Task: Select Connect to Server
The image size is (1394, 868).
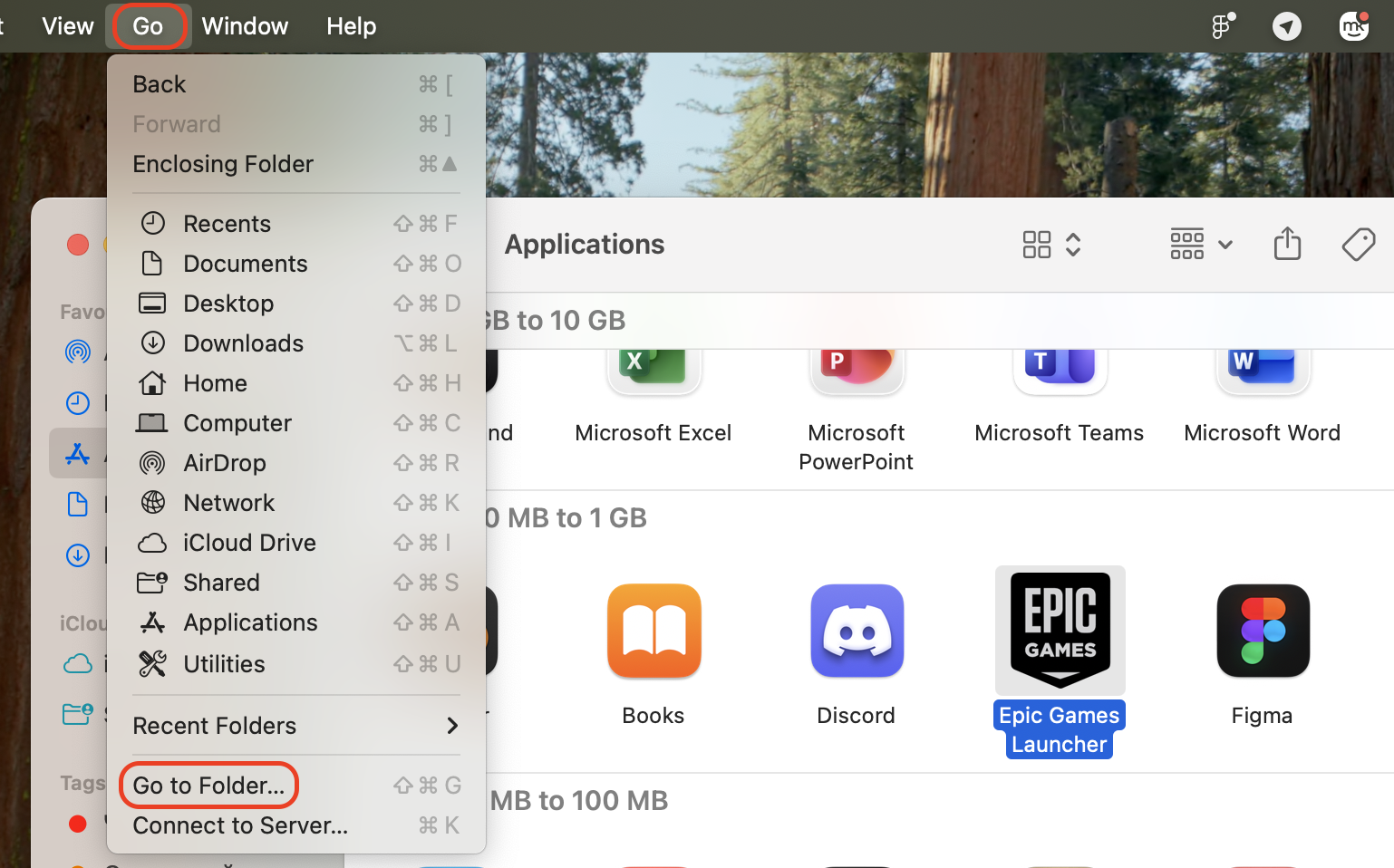Action: click(x=239, y=825)
